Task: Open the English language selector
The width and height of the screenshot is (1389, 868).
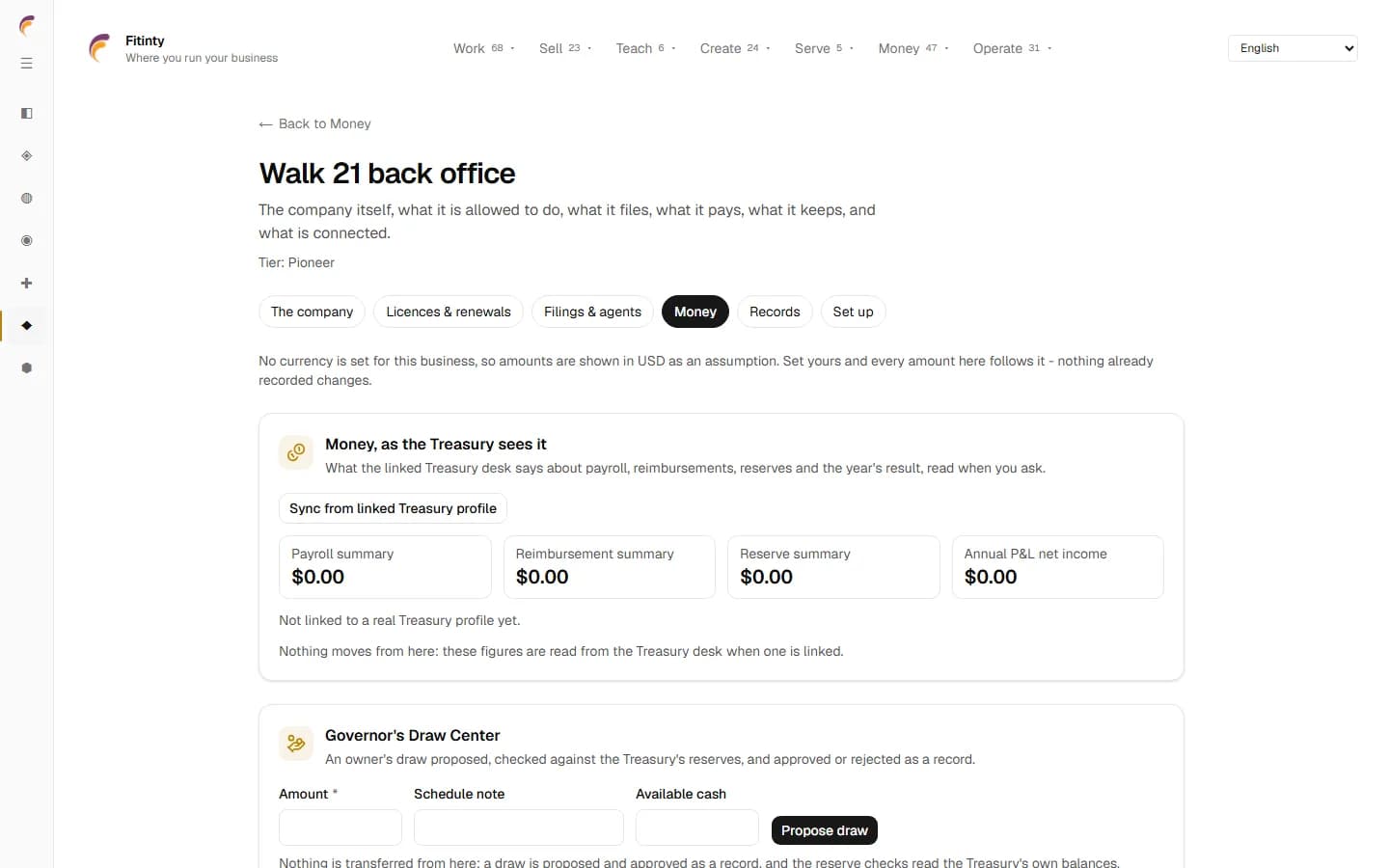Action: pyautogui.click(x=1293, y=48)
